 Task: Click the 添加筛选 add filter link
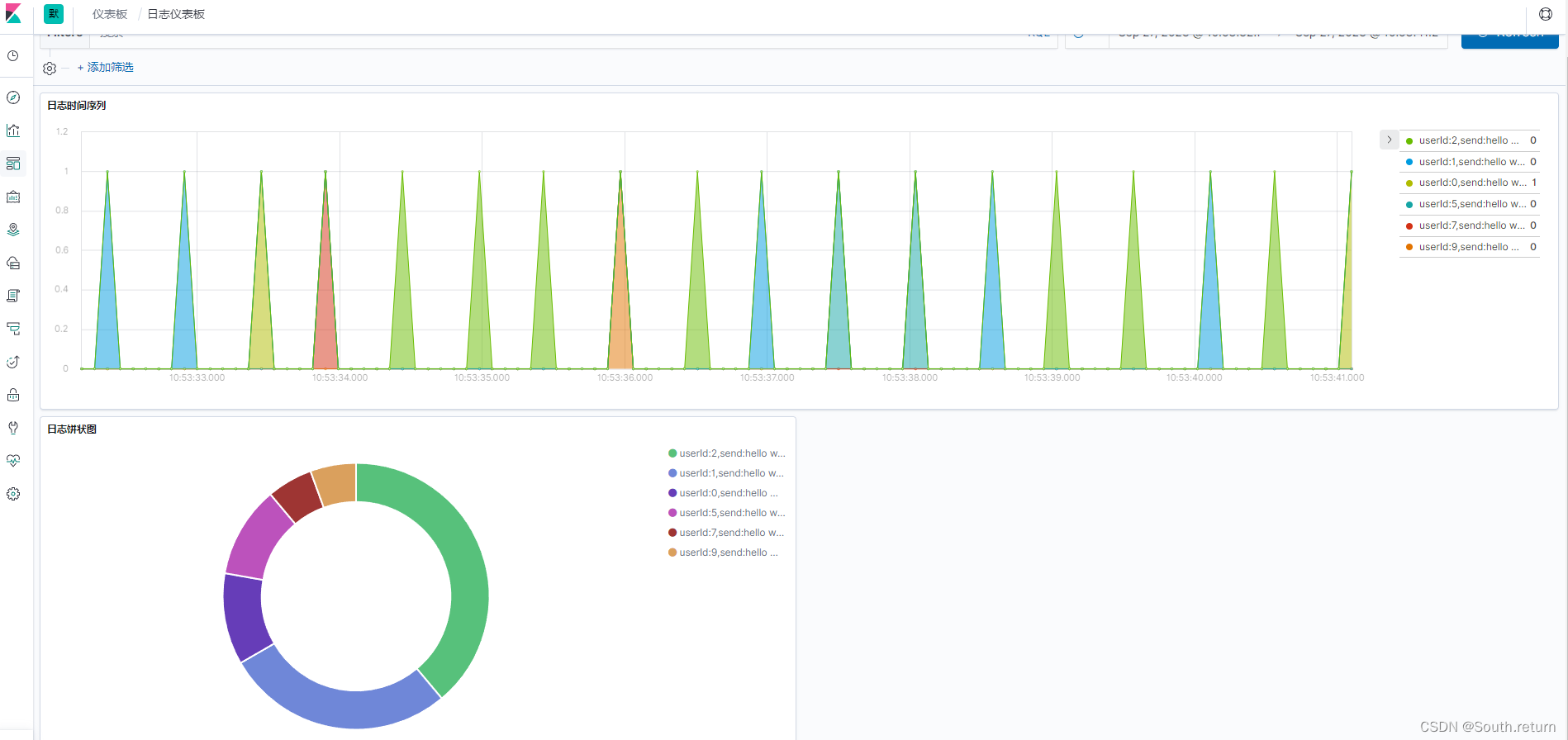[x=106, y=68]
